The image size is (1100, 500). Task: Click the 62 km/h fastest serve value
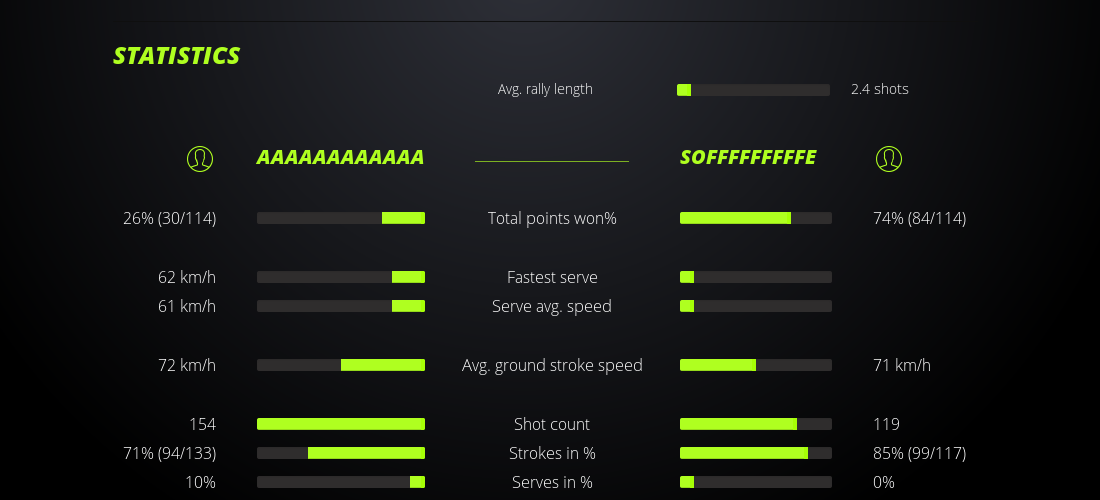click(x=187, y=277)
